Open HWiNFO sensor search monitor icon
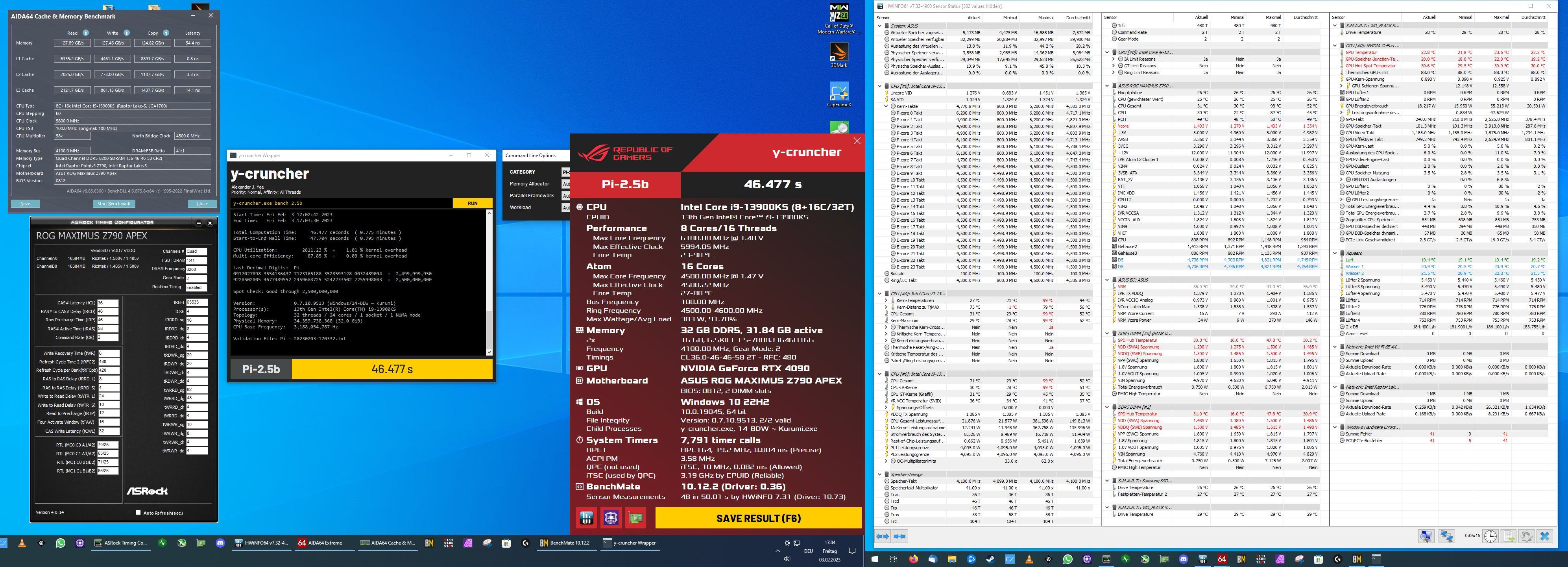 [1426, 536]
